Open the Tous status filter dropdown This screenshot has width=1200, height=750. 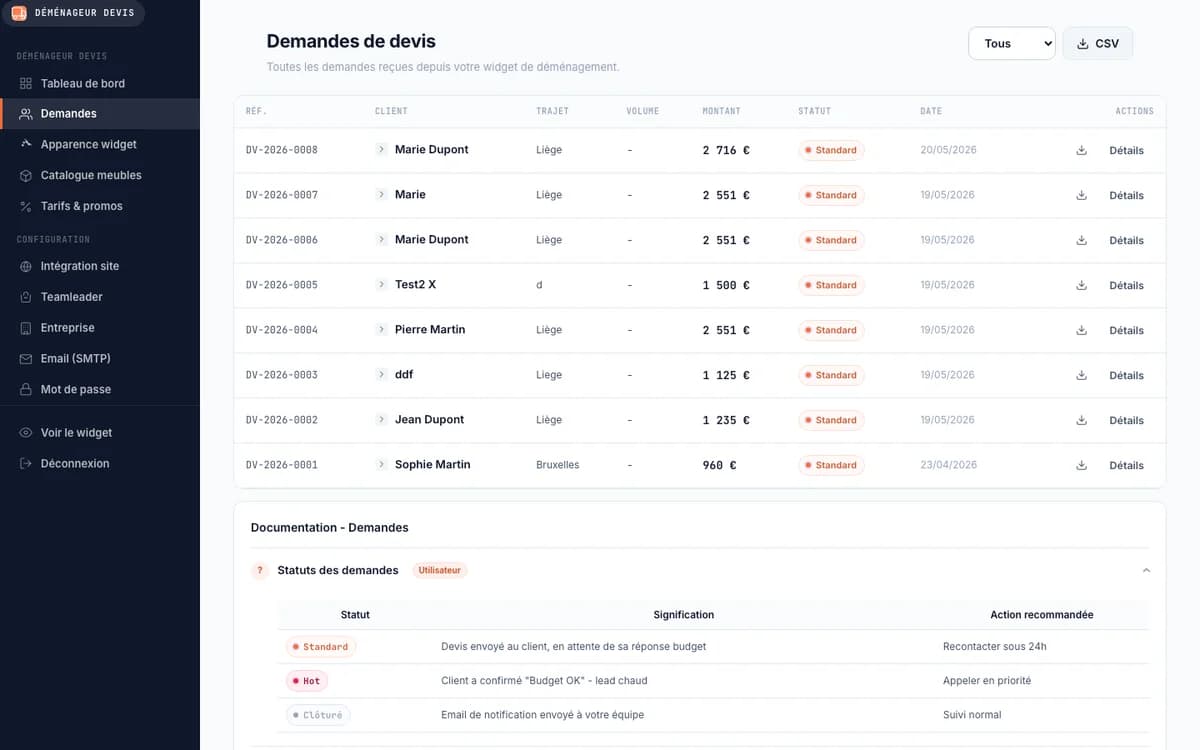coord(1012,43)
